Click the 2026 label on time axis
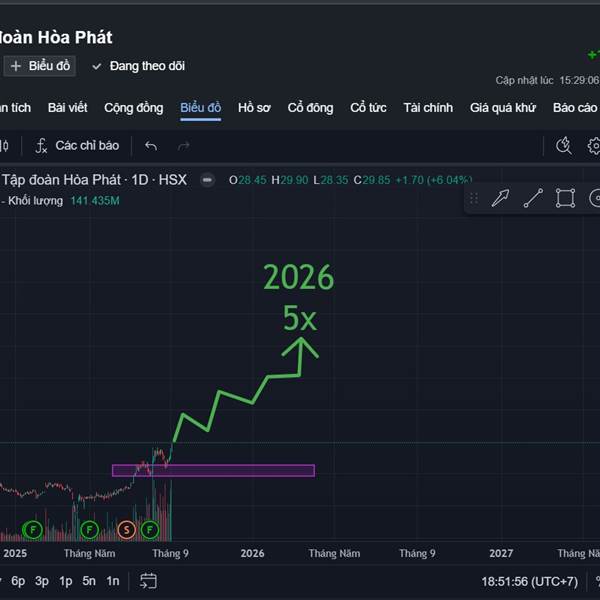The height and width of the screenshot is (600, 600). [x=252, y=553]
